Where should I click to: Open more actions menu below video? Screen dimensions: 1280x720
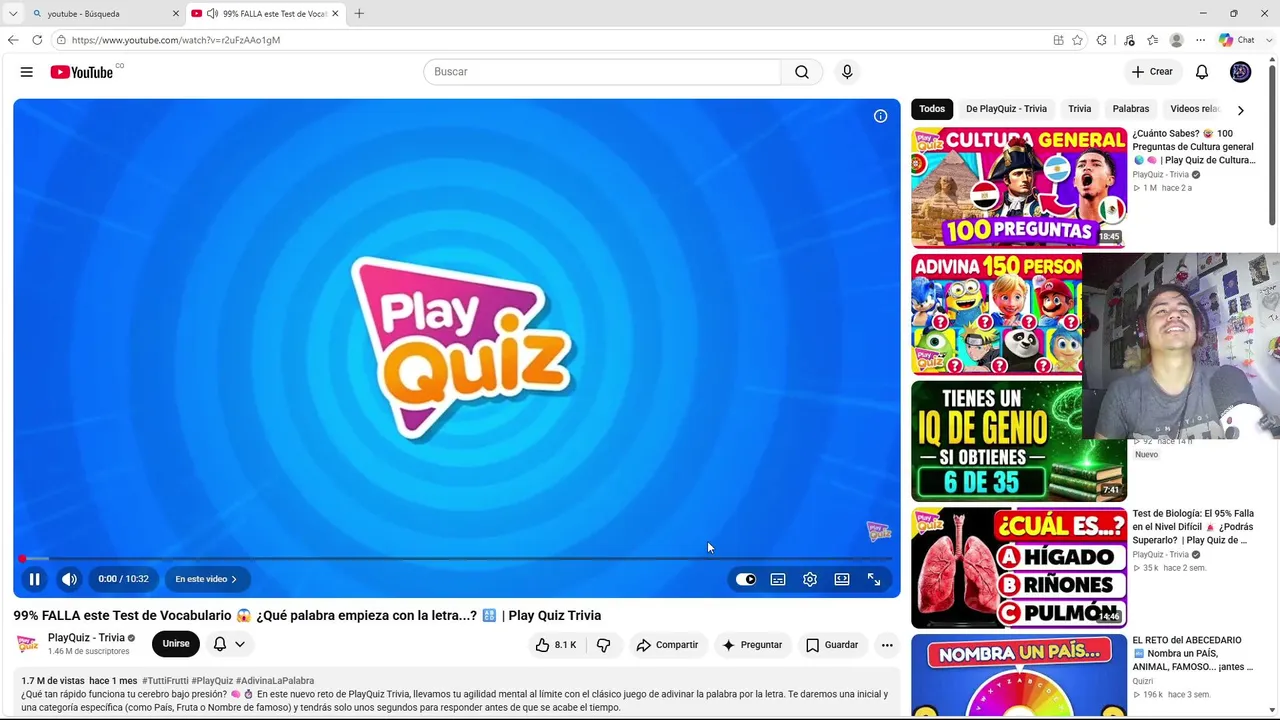point(887,645)
